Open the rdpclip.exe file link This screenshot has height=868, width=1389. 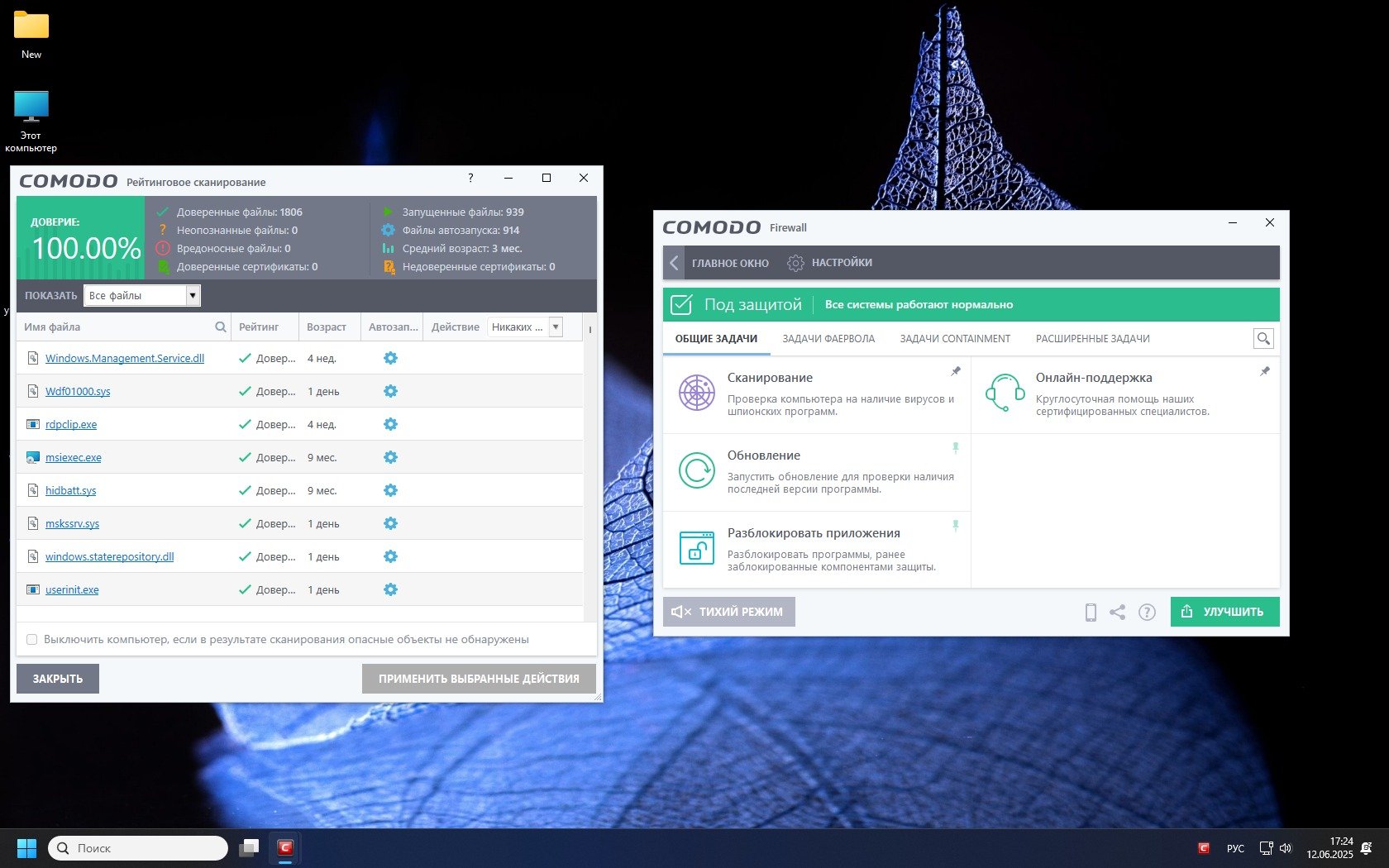point(71,424)
